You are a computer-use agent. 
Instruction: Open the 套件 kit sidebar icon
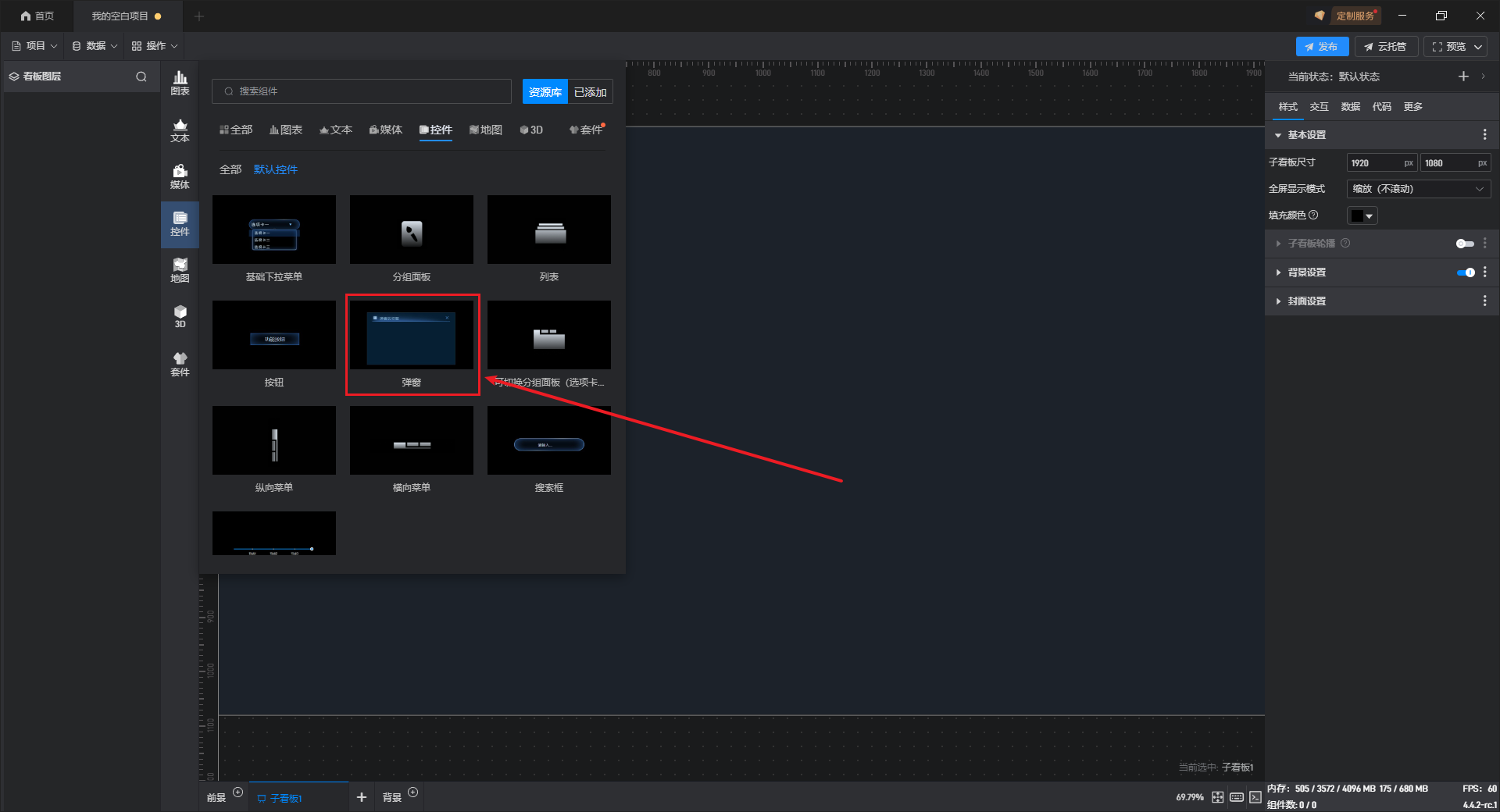[x=180, y=364]
